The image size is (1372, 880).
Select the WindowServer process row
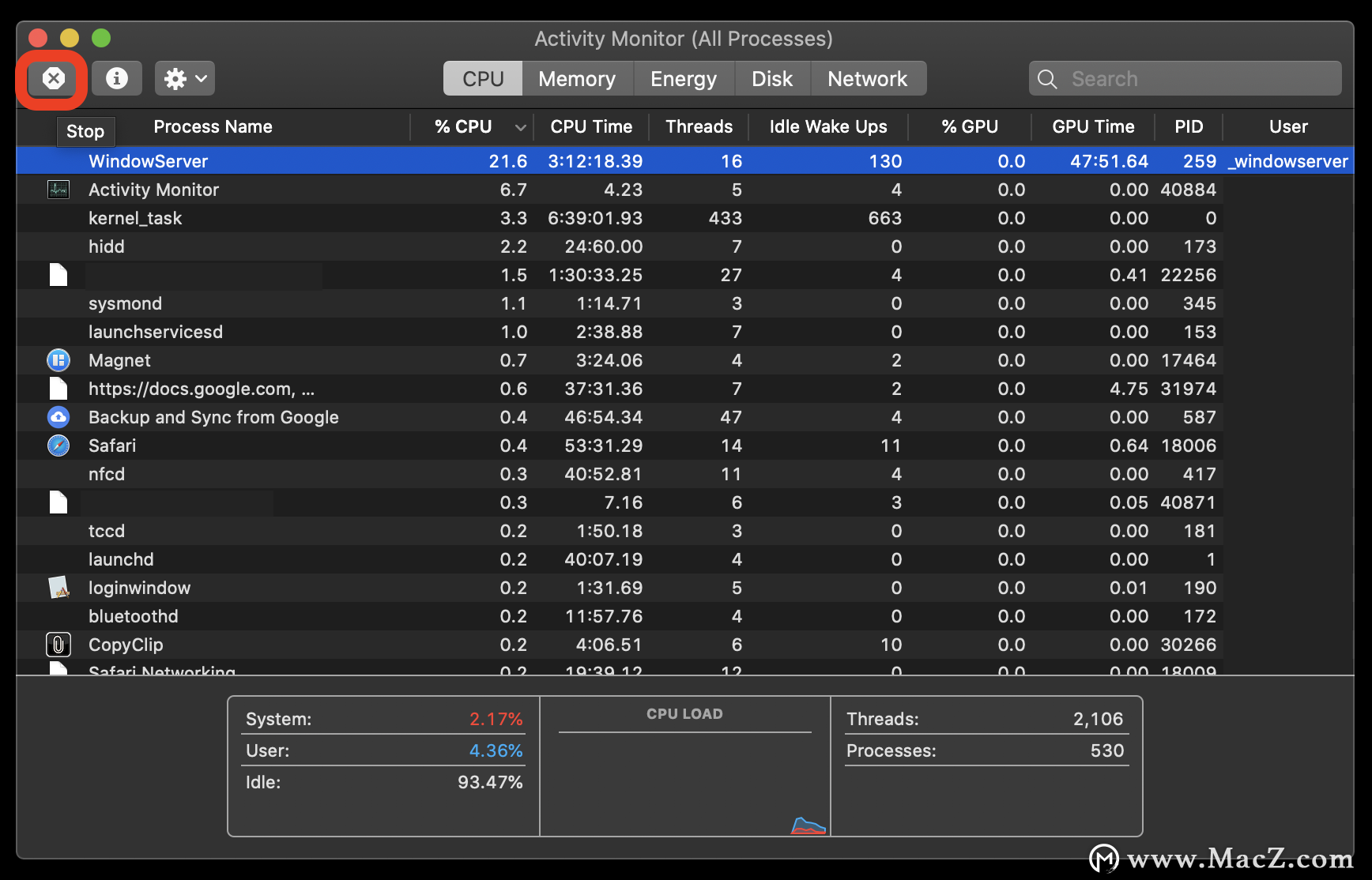(x=684, y=161)
